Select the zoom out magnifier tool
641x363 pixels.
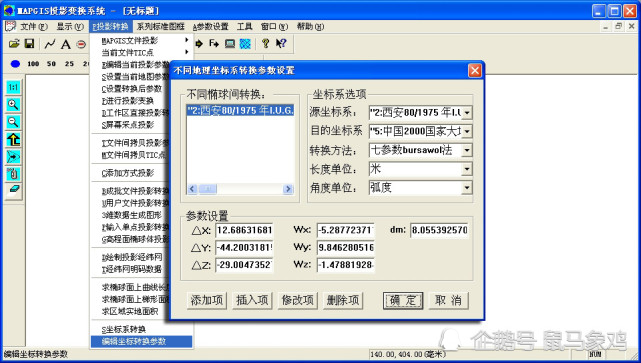pyautogui.click(x=13, y=122)
